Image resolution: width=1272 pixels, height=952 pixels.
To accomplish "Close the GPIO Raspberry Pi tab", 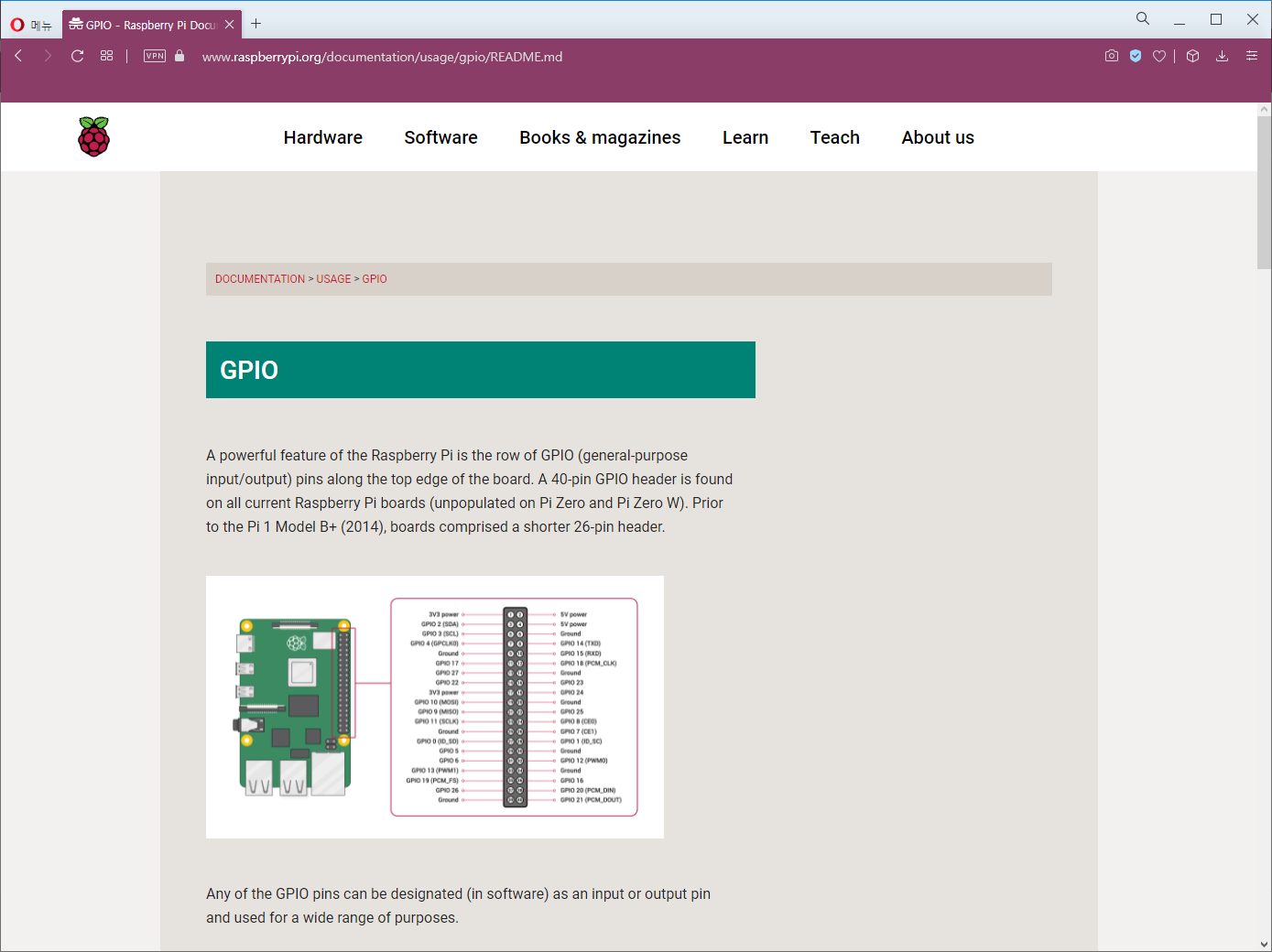I will (x=230, y=25).
